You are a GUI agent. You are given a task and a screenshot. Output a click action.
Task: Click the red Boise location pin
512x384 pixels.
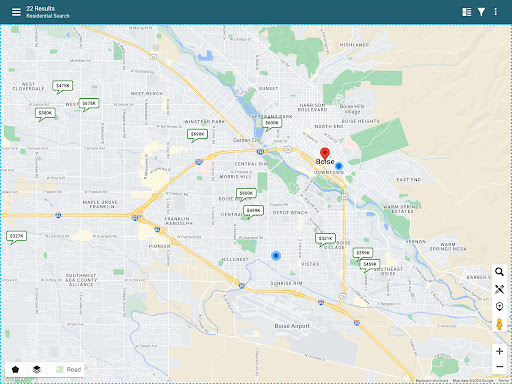[325, 154]
